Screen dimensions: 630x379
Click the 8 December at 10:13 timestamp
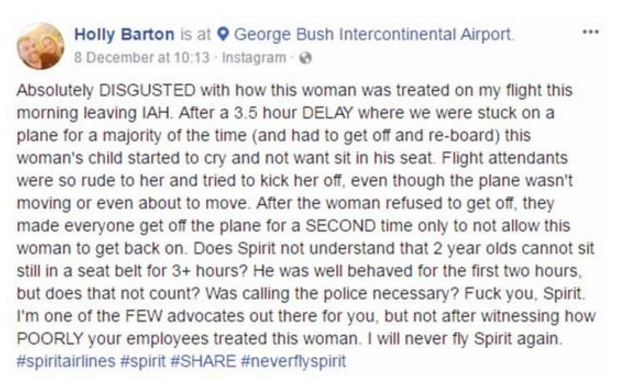(142, 58)
